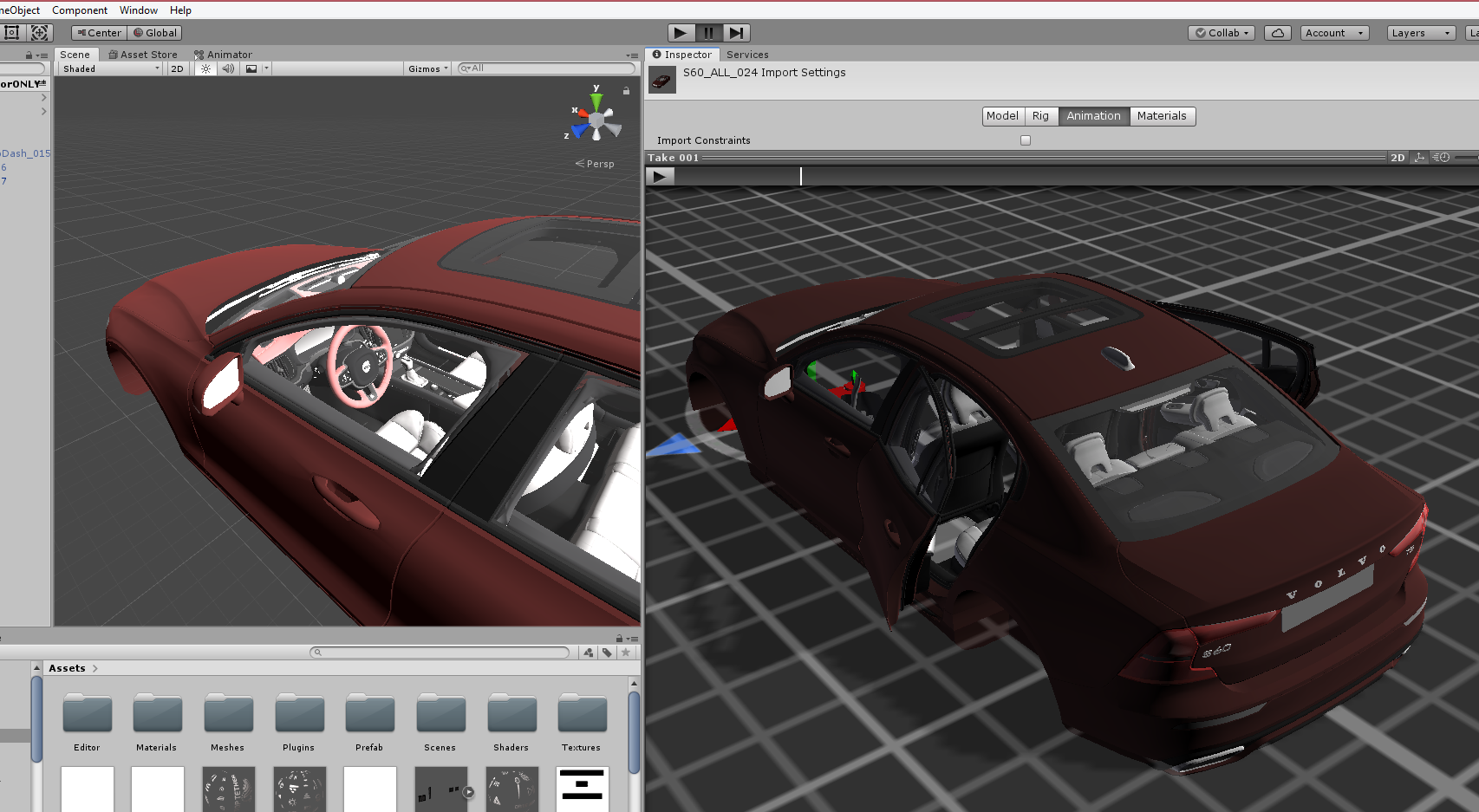Click the Project panel lock icon
The image size is (1479, 812).
point(619,639)
